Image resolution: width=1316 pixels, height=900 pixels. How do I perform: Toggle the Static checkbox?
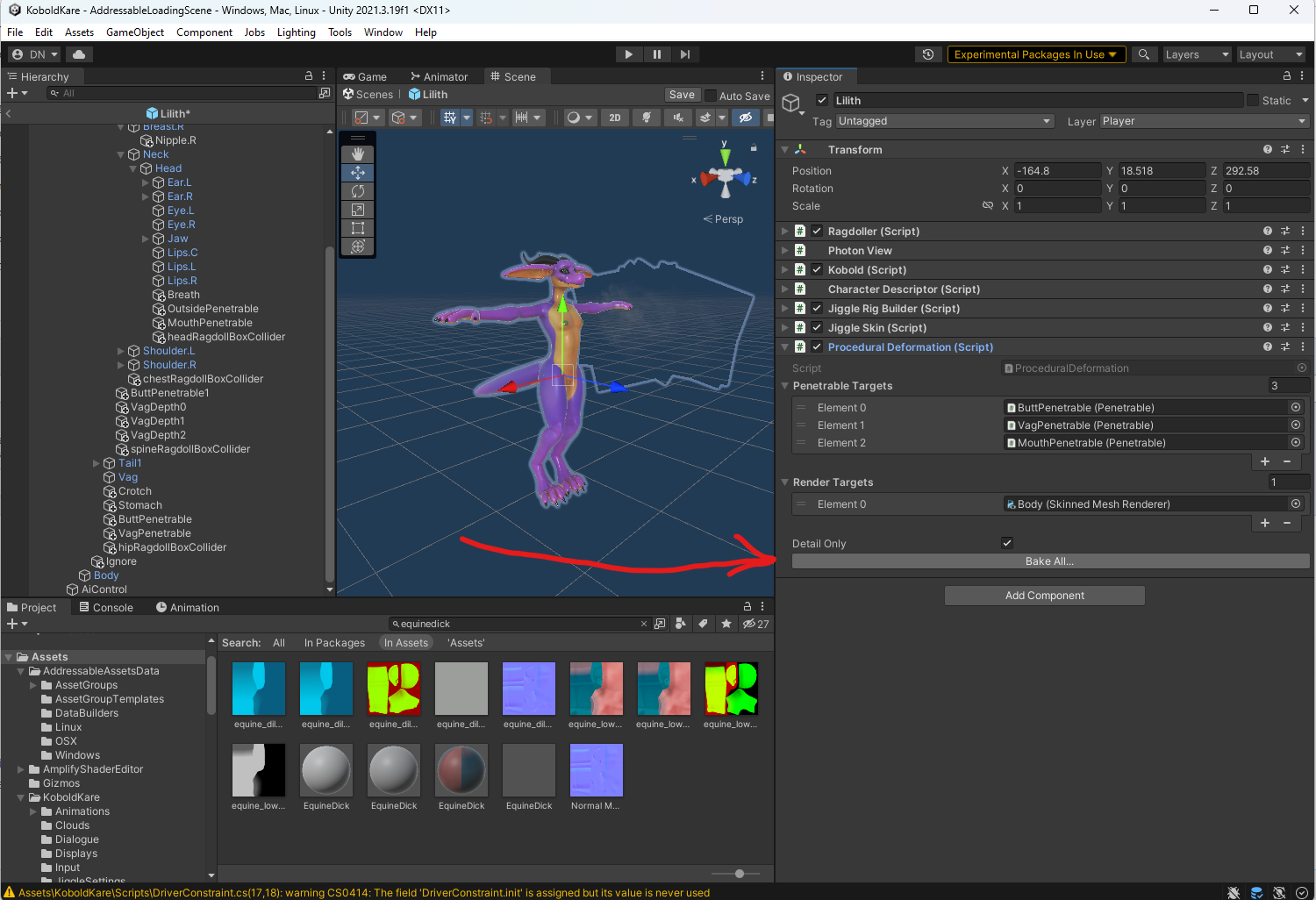(1253, 100)
